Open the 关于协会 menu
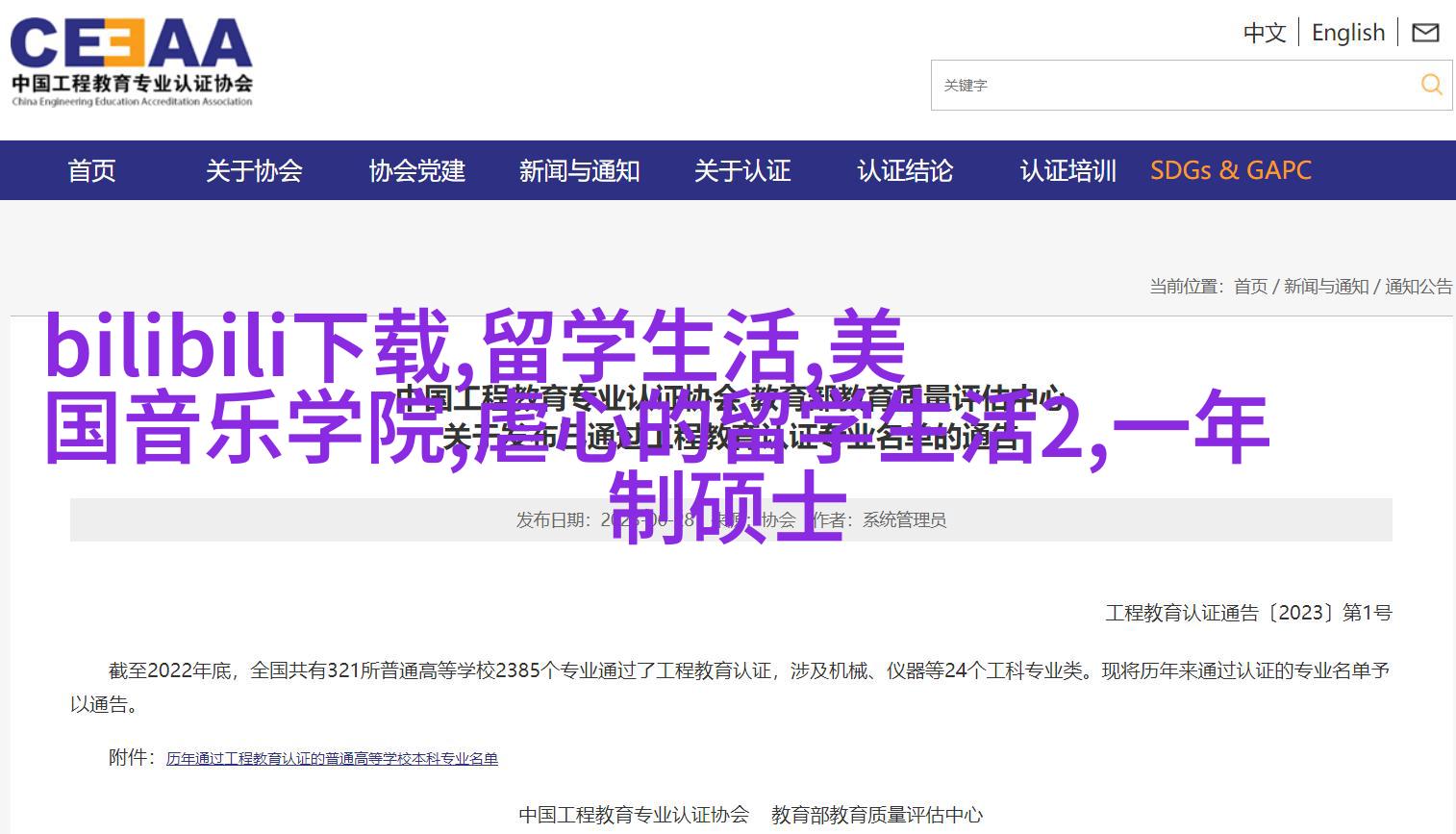The width and height of the screenshot is (1456, 834). 254,170
